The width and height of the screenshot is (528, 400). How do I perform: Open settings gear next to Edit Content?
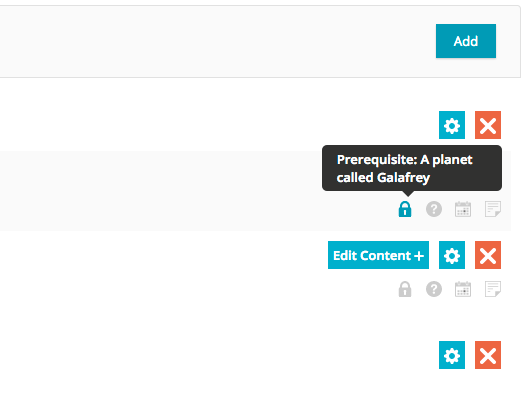coord(452,255)
